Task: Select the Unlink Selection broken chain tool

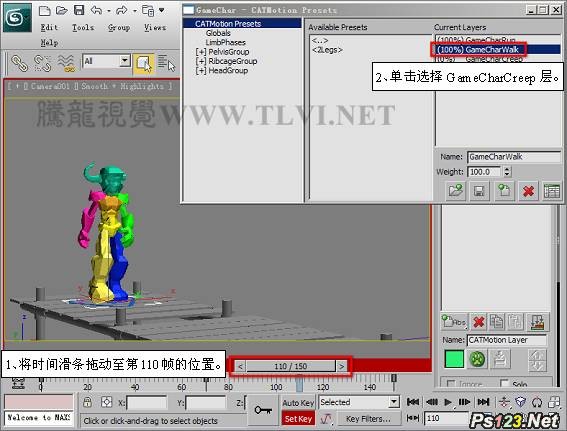Action: [42, 63]
